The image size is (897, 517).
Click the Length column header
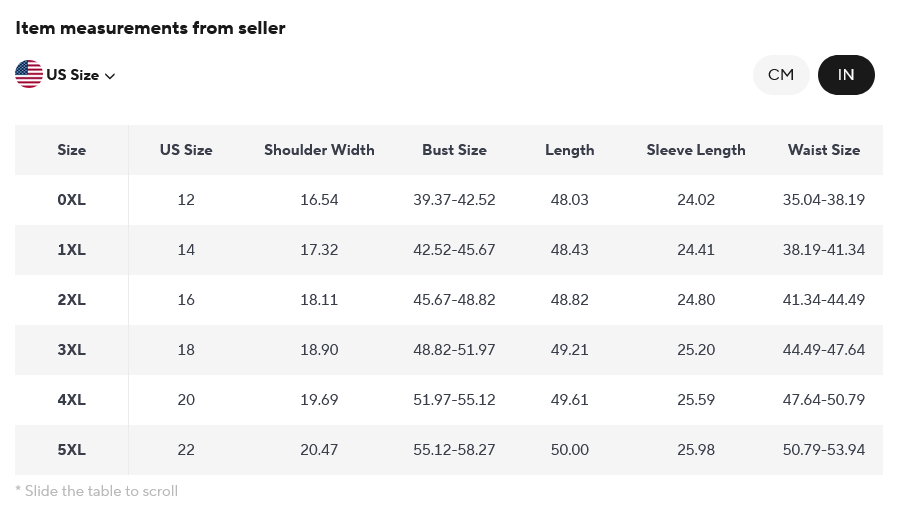[570, 150]
